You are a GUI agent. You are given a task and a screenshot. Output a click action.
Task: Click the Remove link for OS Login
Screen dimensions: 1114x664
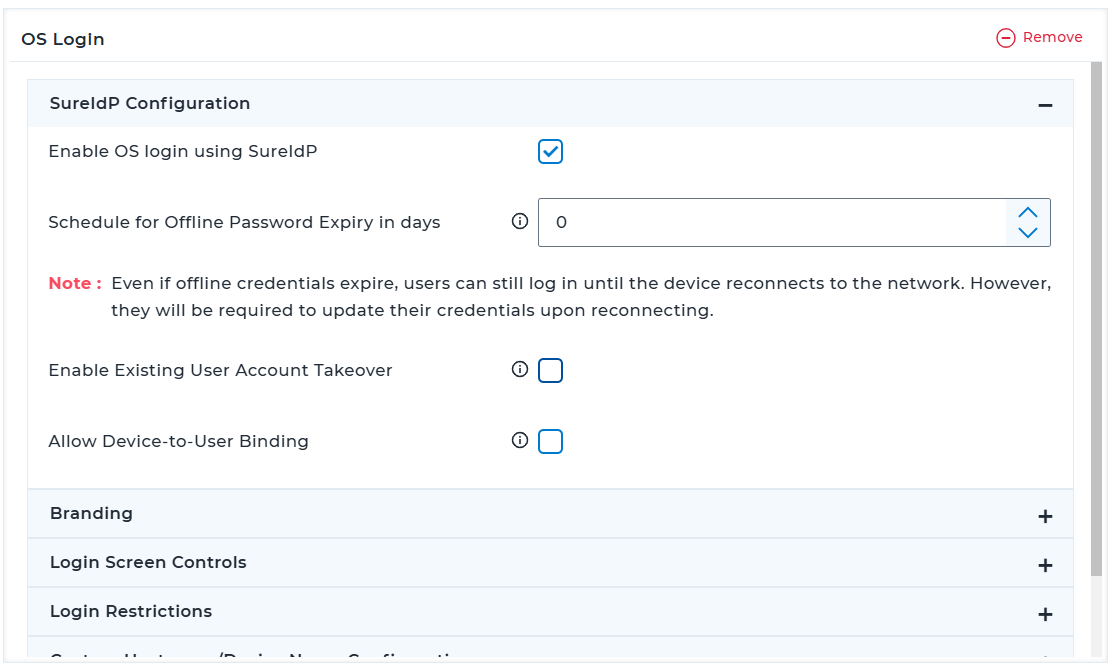coord(1052,37)
